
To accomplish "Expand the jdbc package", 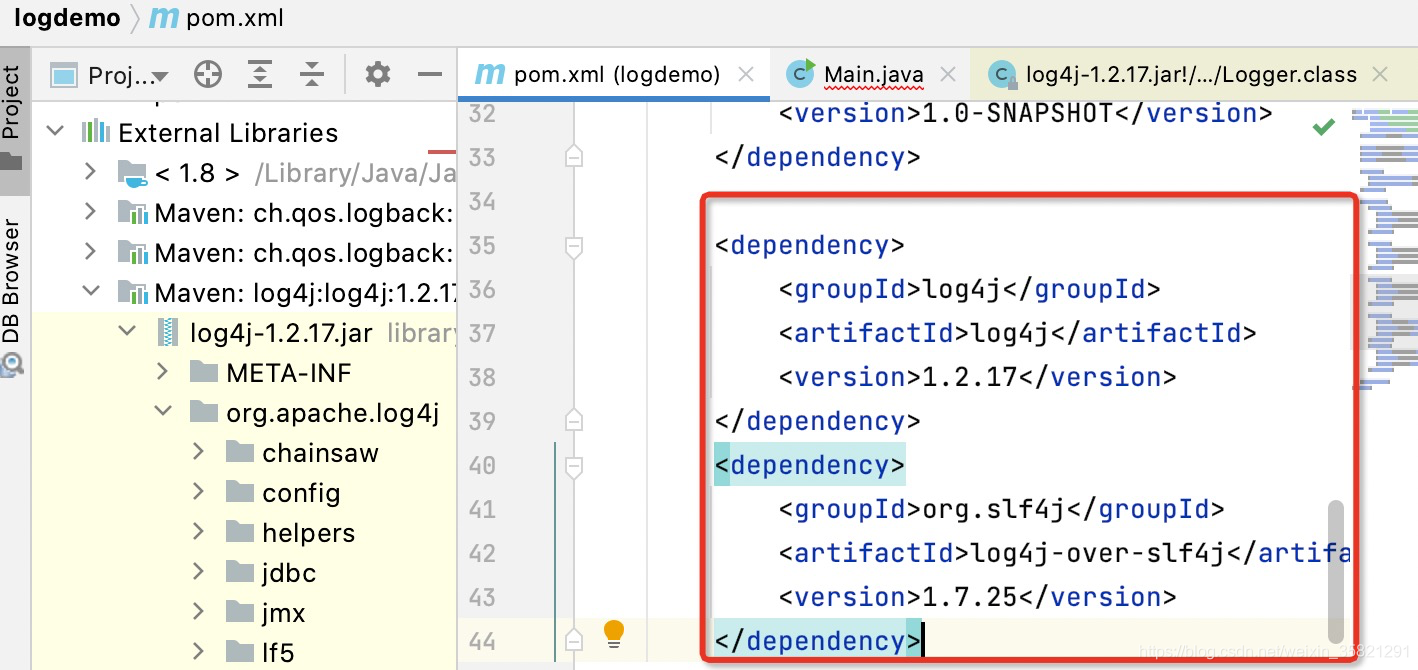I will coord(199,572).
